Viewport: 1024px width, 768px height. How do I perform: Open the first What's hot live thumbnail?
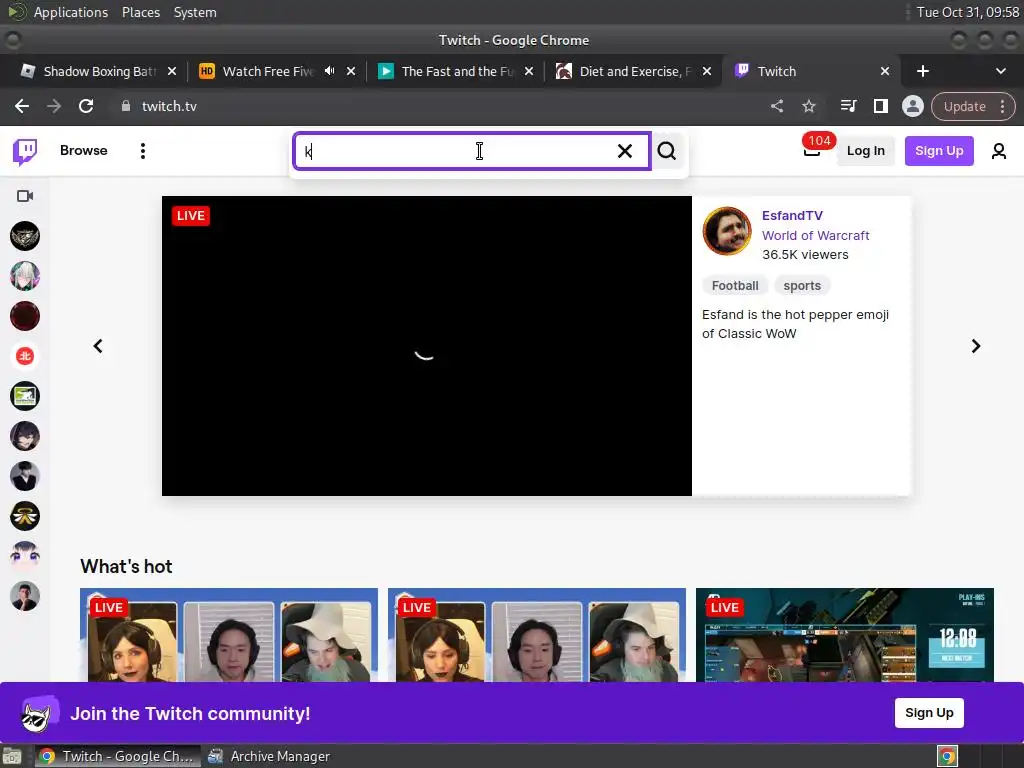point(229,635)
